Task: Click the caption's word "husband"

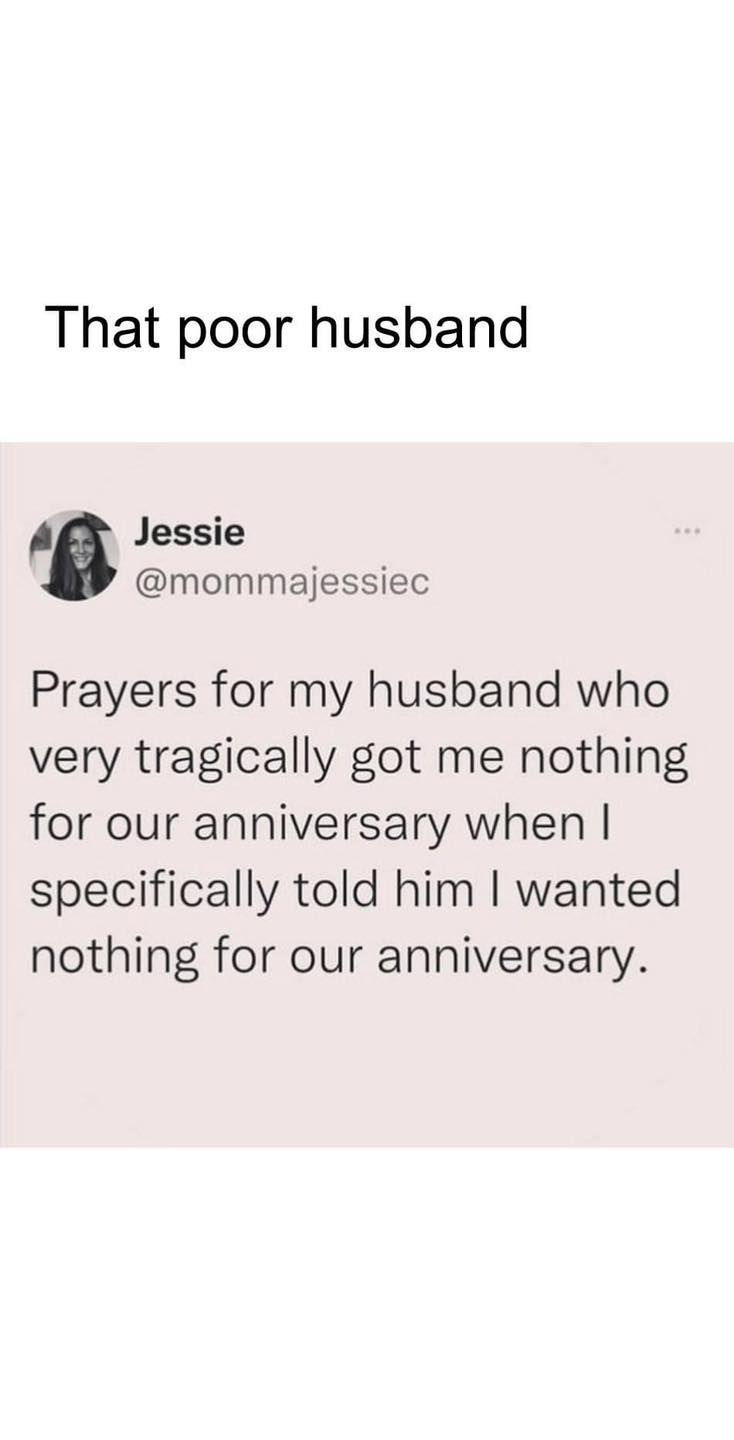Action: point(417,327)
